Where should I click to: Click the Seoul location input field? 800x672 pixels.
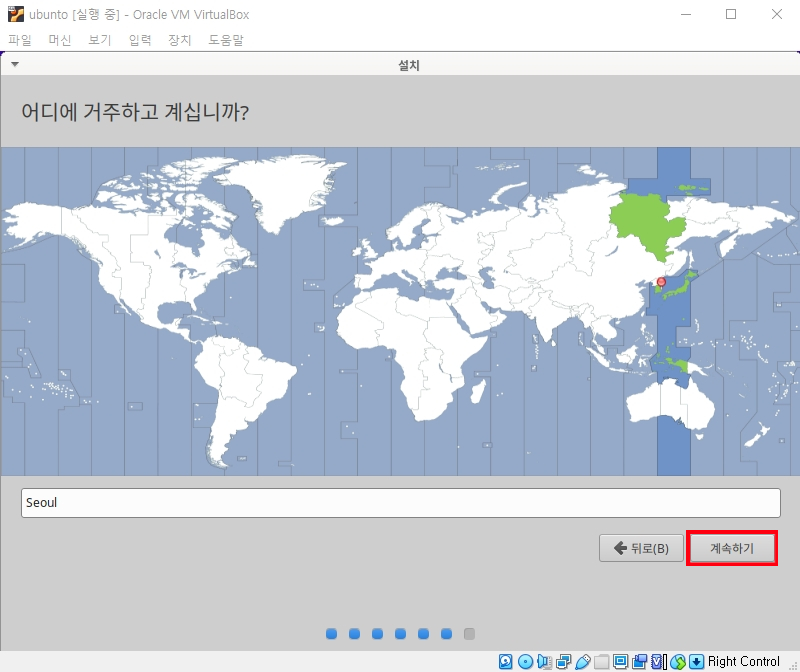click(401, 503)
